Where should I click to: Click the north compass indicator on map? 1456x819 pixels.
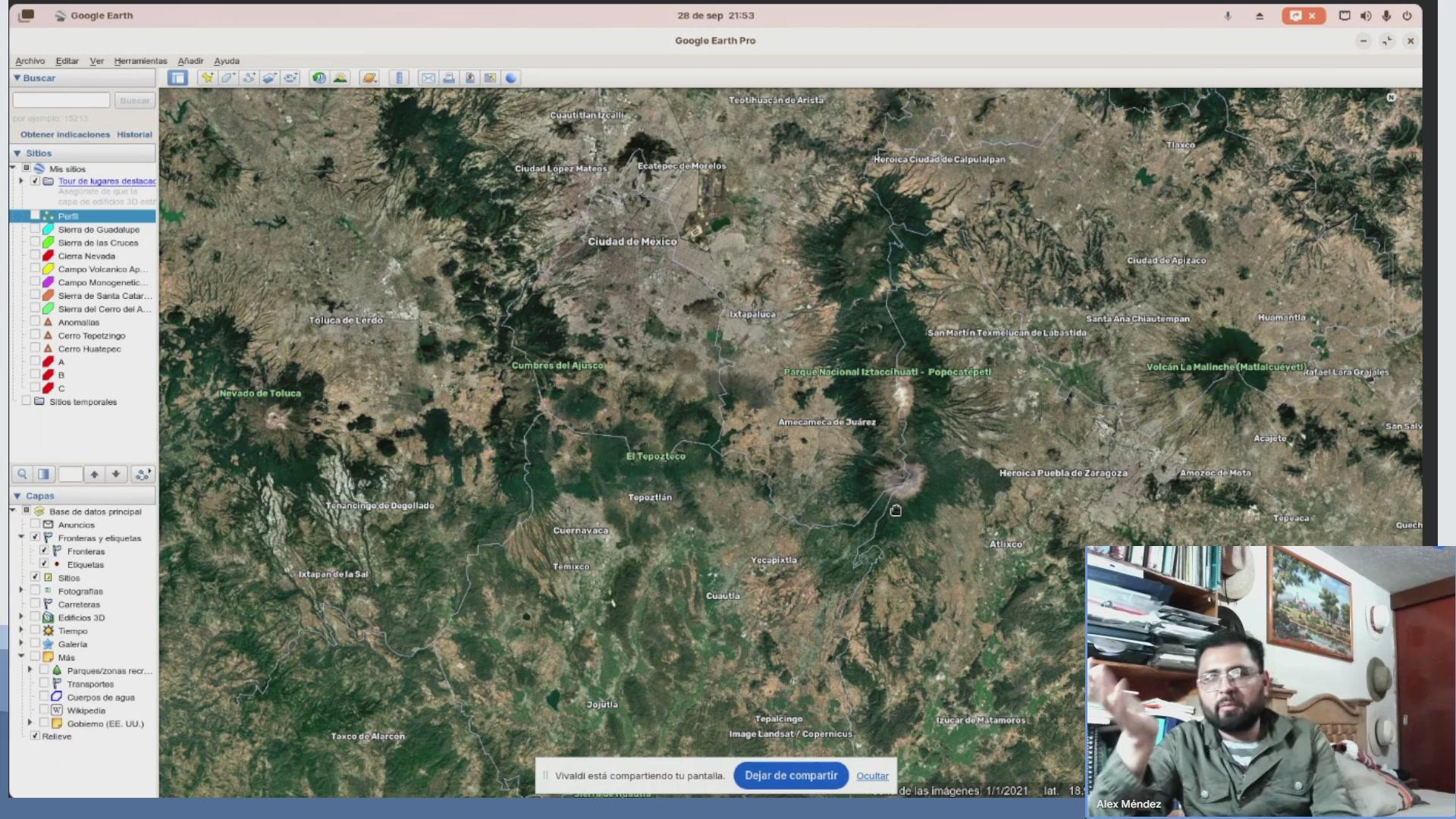[x=1392, y=97]
